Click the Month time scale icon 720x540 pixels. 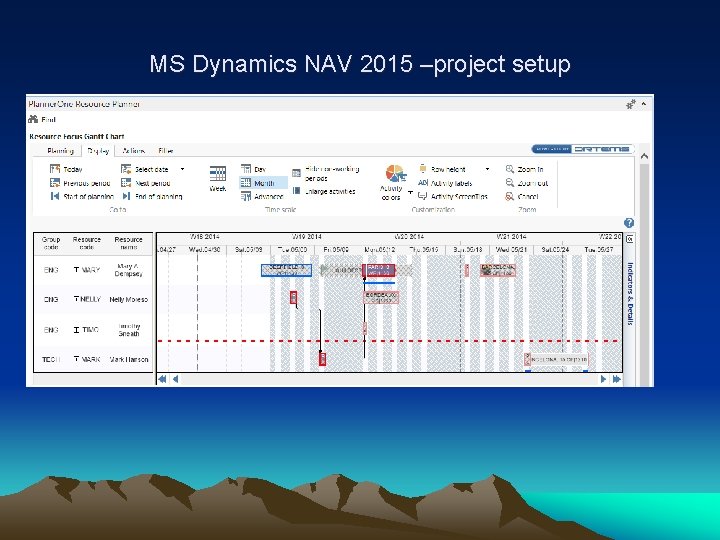pyautogui.click(x=246, y=183)
